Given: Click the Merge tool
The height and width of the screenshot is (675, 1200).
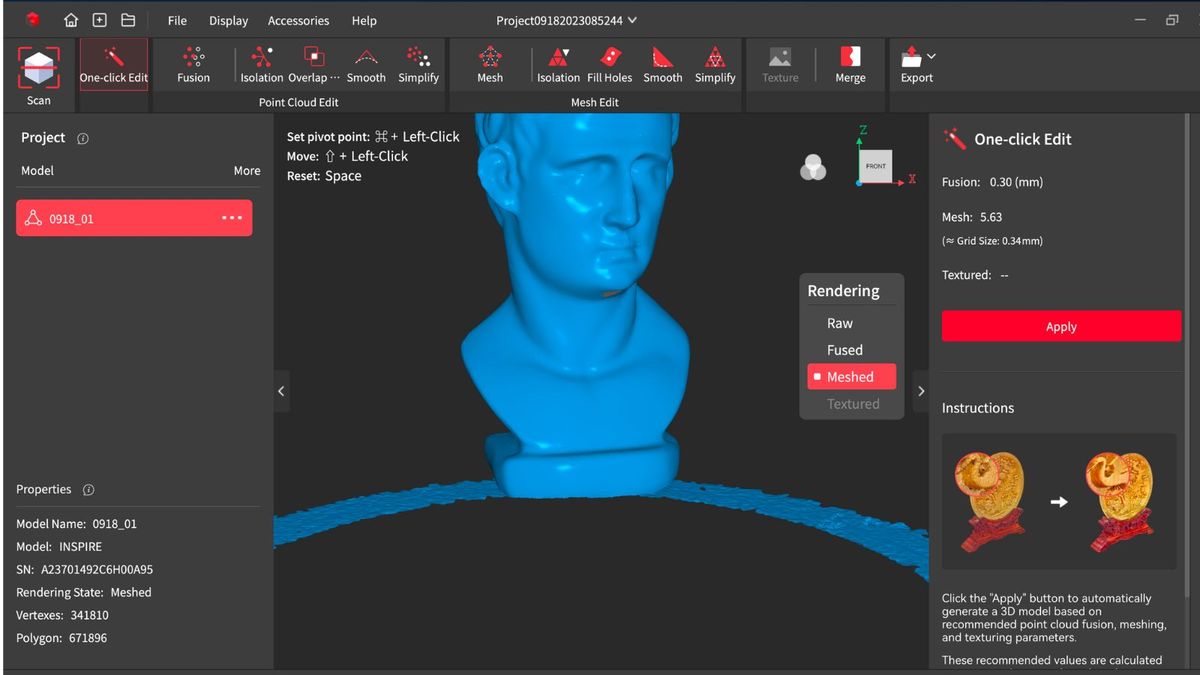Looking at the screenshot, I should 850,64.
